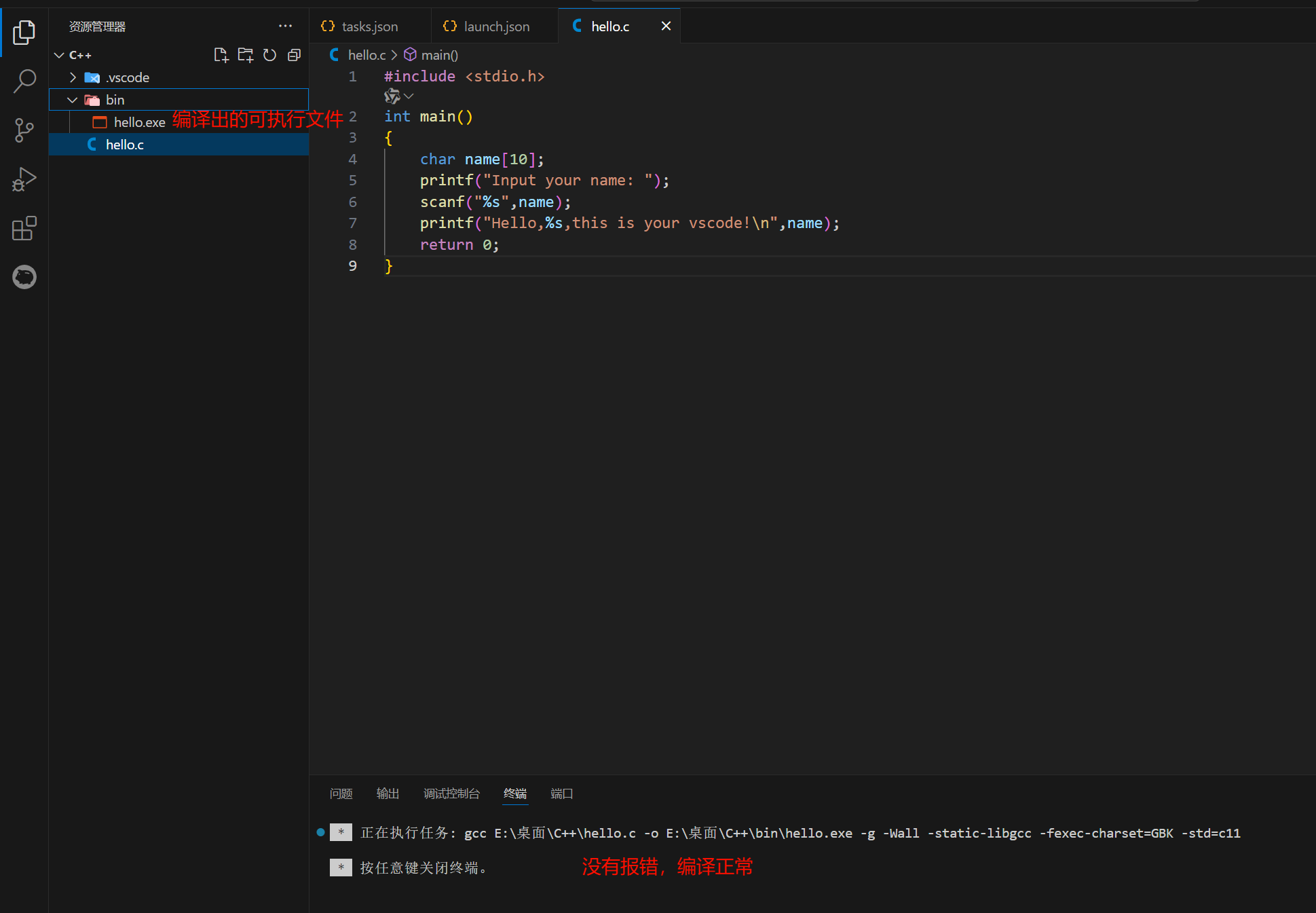1316x913 pixels.
Task: Open Source Control view icon
Action: tap(24, 130)
